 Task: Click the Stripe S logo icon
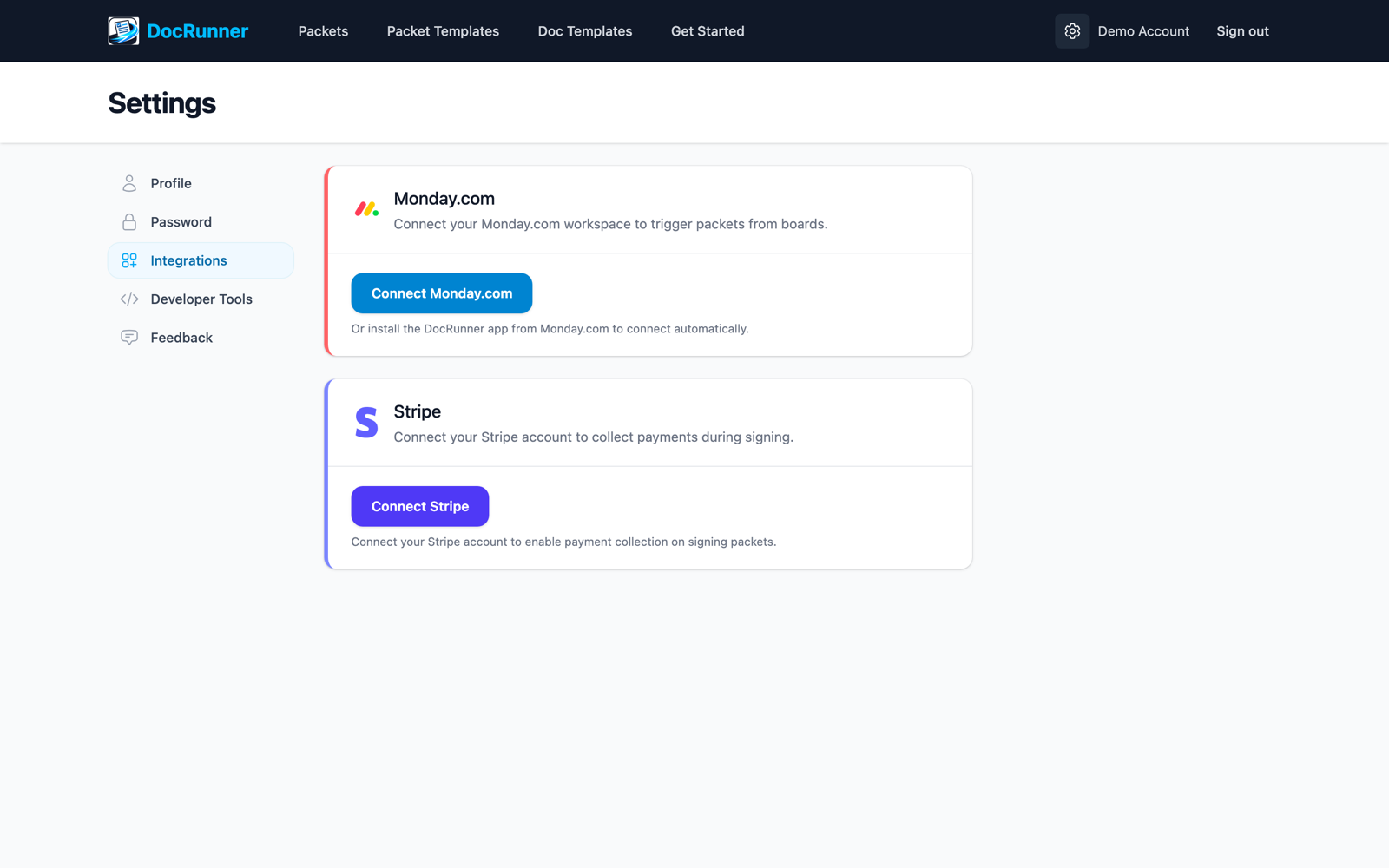[366, 423]
